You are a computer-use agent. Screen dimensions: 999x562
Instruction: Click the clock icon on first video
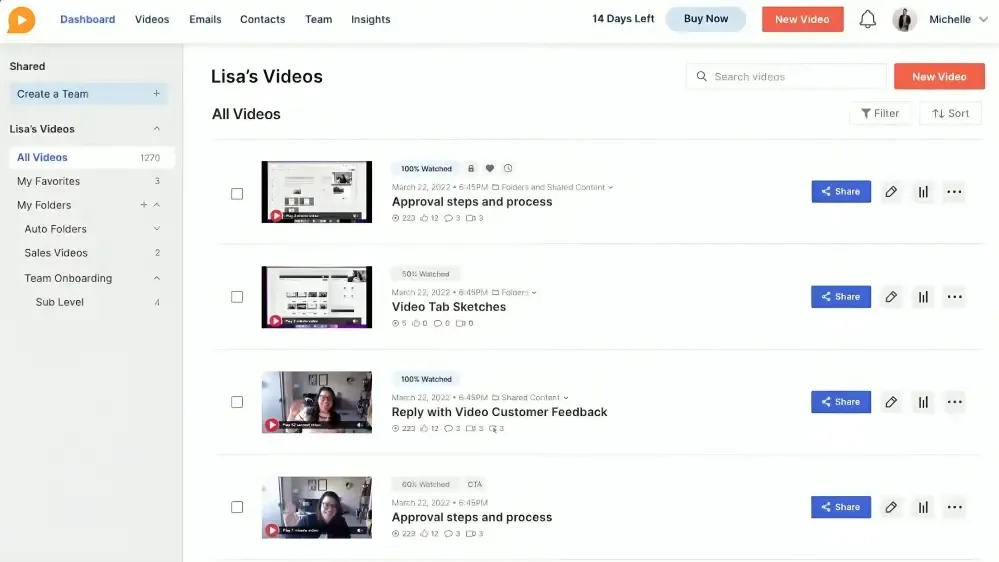point(508,169)
